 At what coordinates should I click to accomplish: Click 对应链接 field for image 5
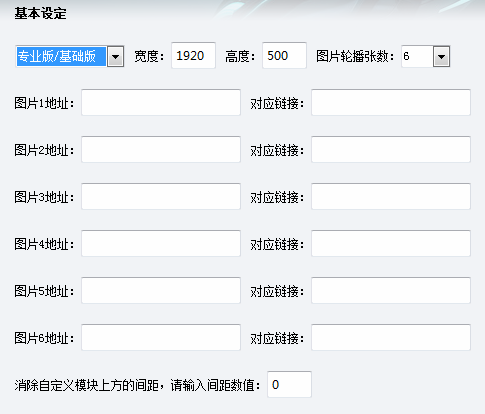coord(391,290)
